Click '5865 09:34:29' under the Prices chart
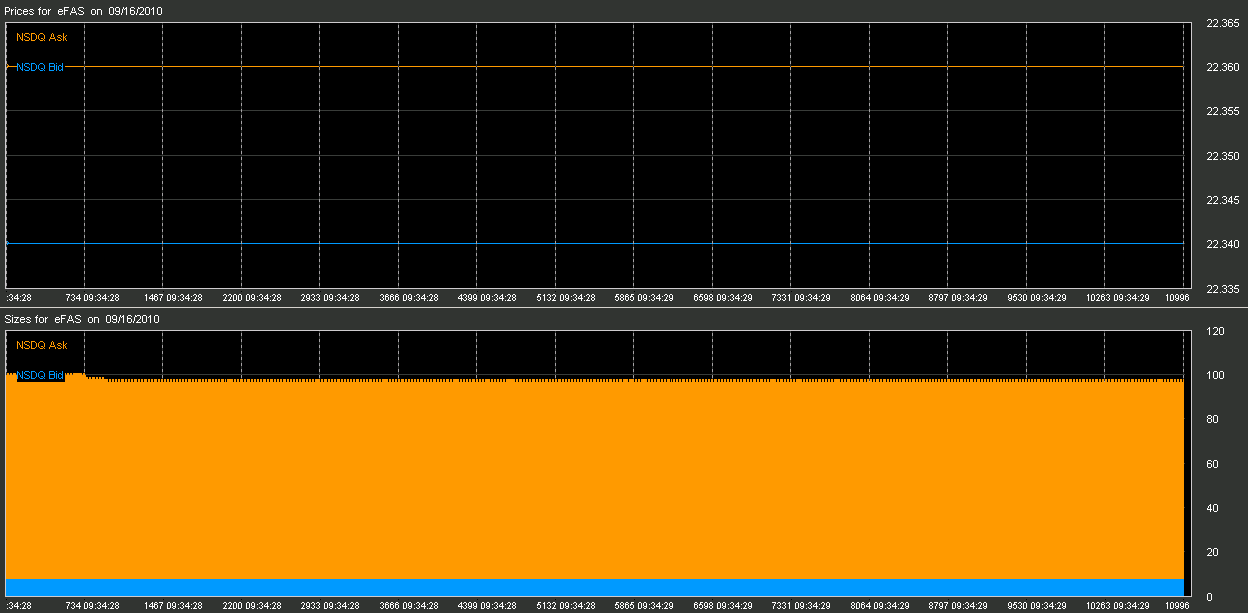This screenshot has width=1248, height=613. (644, 298)
